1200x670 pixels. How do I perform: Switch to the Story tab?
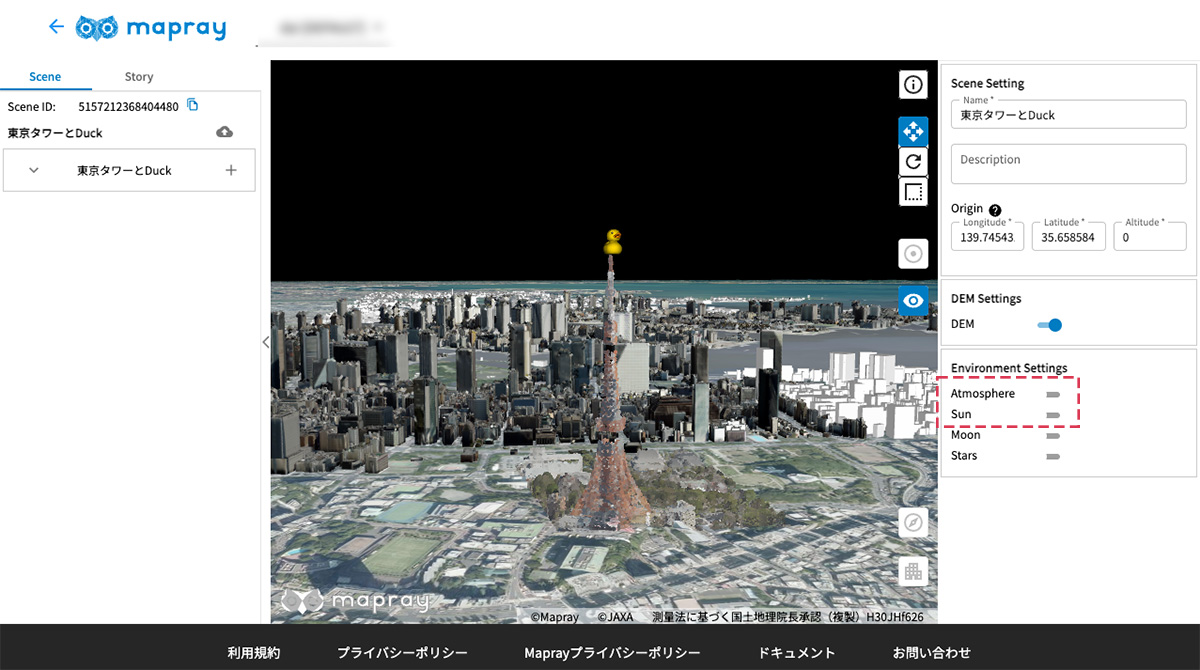pos(139,77)
